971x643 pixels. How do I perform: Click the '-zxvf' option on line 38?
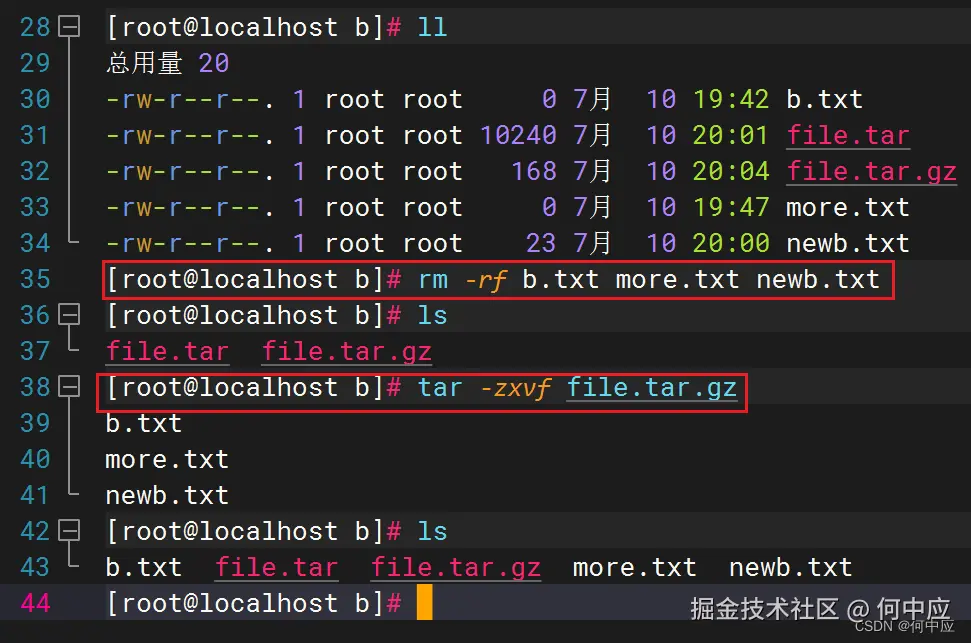pos(515,388)
